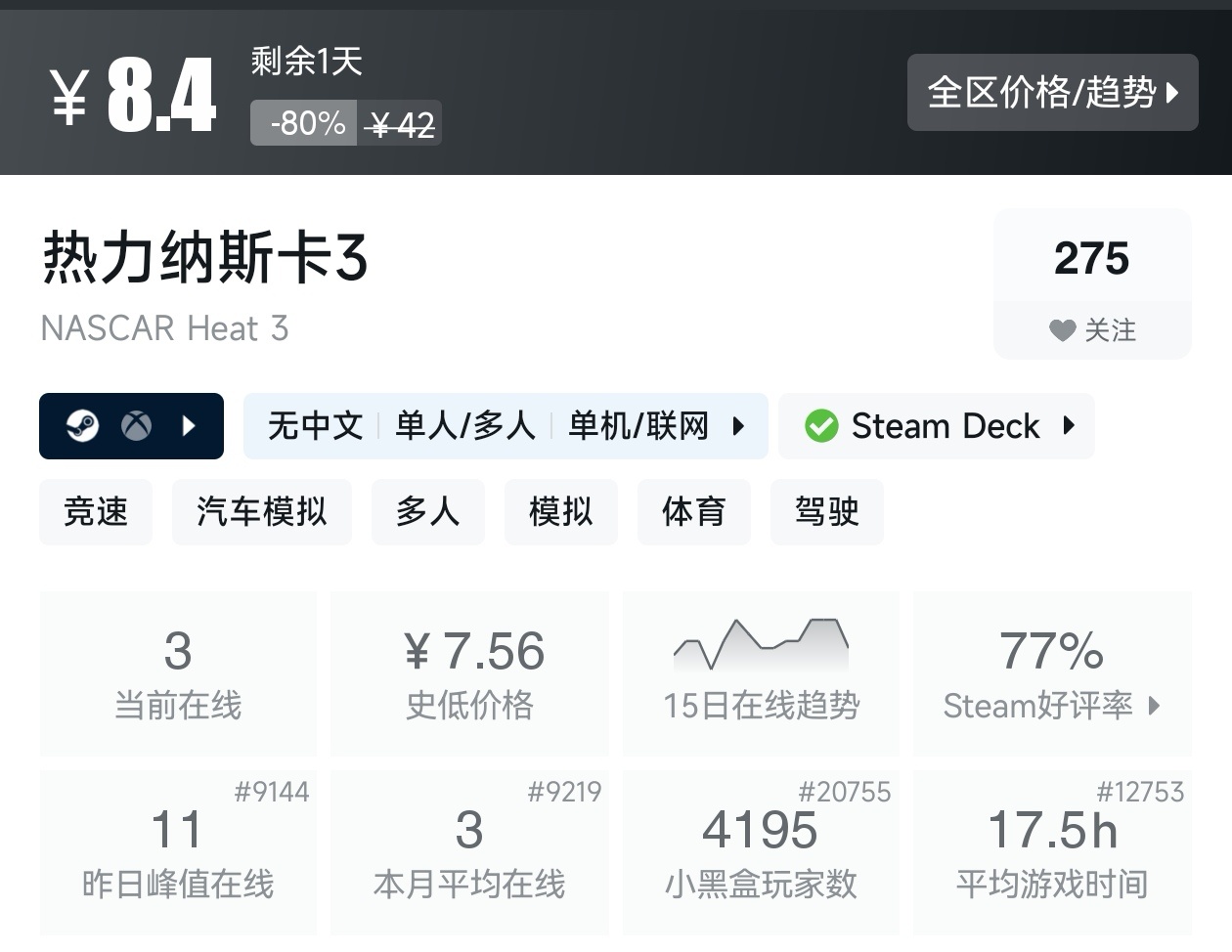This screenshot has height=952, width=1232.
Task: Expand the platform list arrow
Action: coord(190,426)
